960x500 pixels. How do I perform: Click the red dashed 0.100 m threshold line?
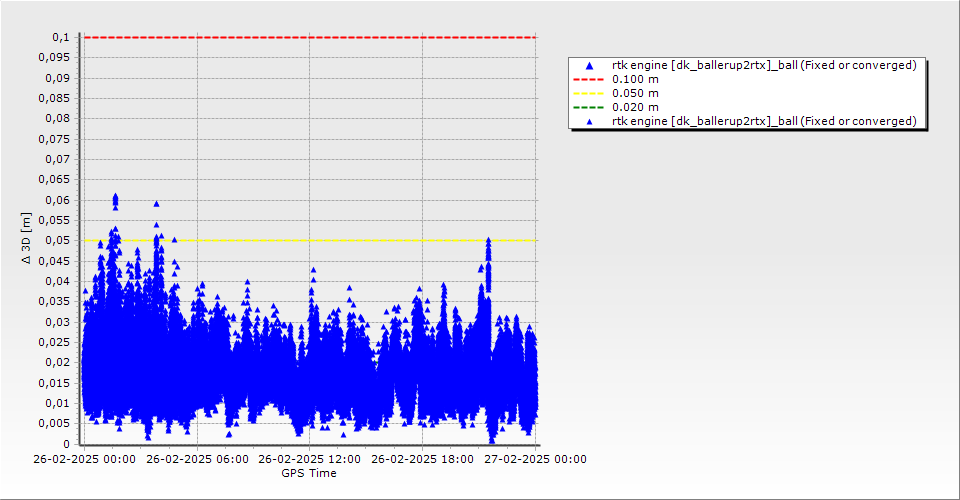click(x=310, y=37)
